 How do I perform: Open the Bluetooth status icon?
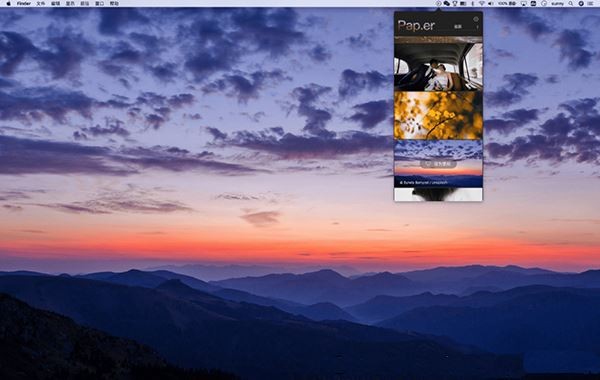(x=473, y=3)
